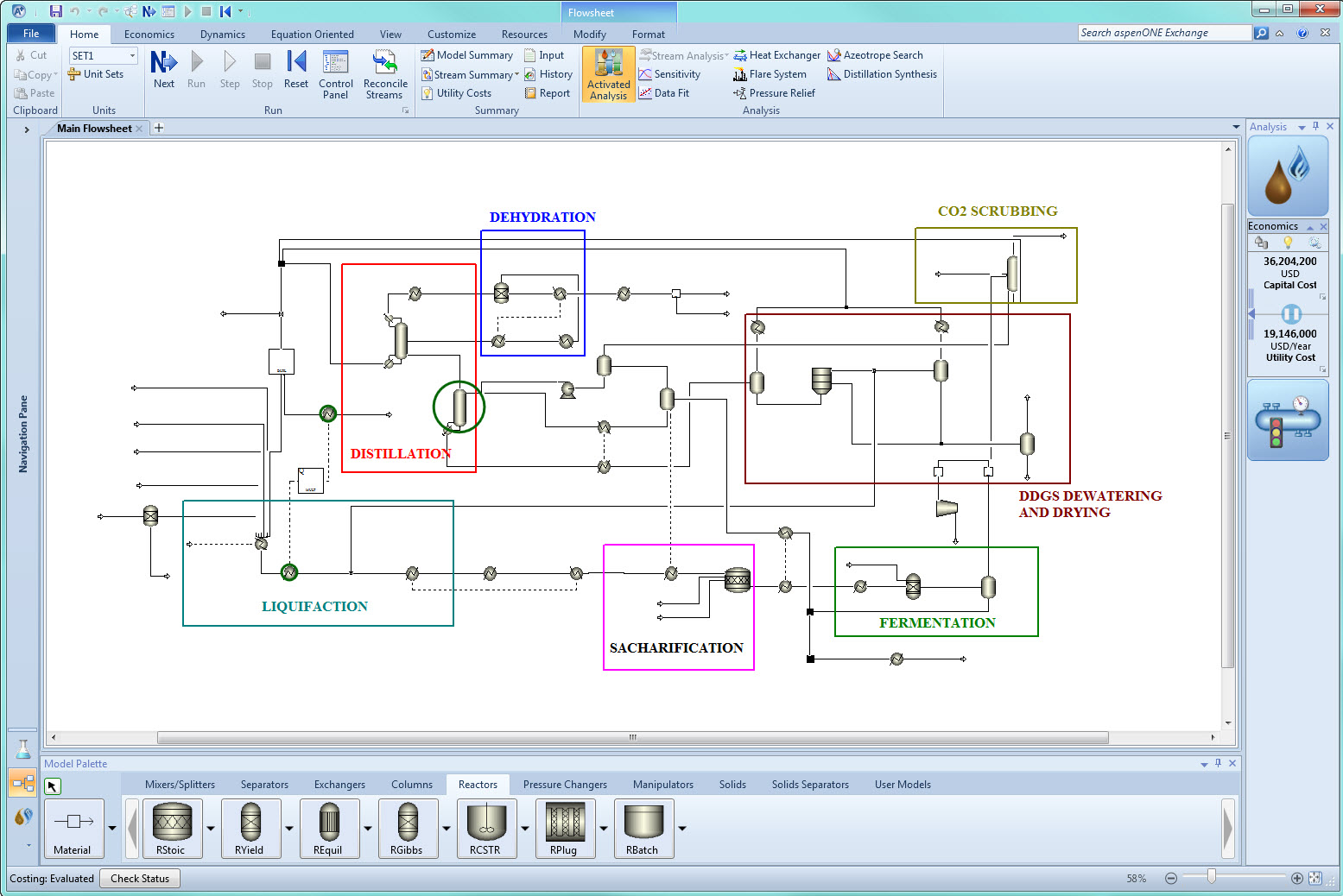1343x896 pixels.
Task: Switch to the Economics ribbon tab
Action: coord(149,35)
